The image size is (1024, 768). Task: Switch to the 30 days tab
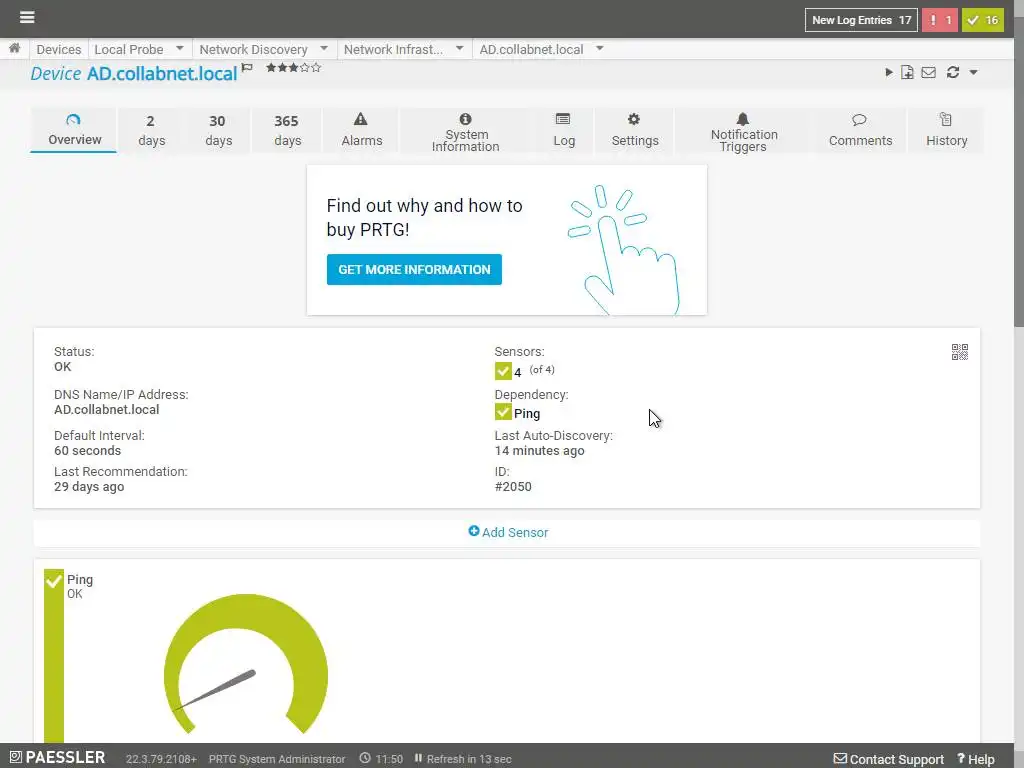coord(217,130)
